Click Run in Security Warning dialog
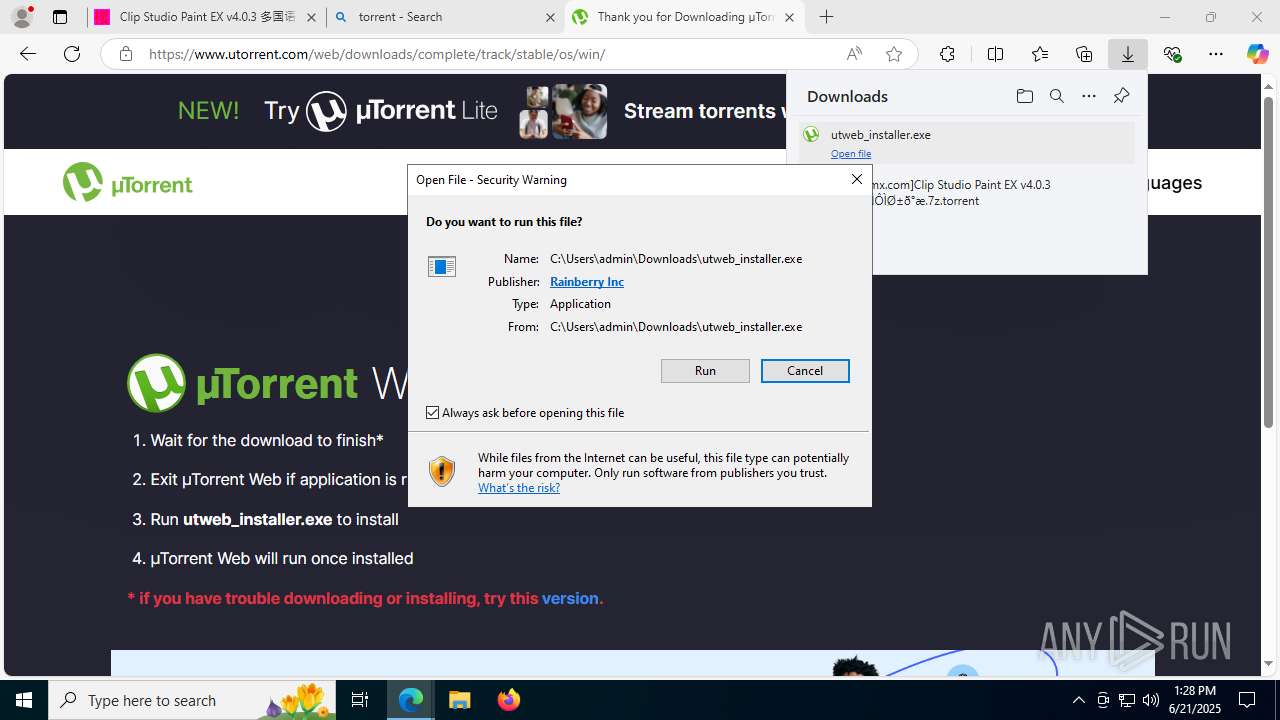This screenshot has width=1280, height=720. 705,371
